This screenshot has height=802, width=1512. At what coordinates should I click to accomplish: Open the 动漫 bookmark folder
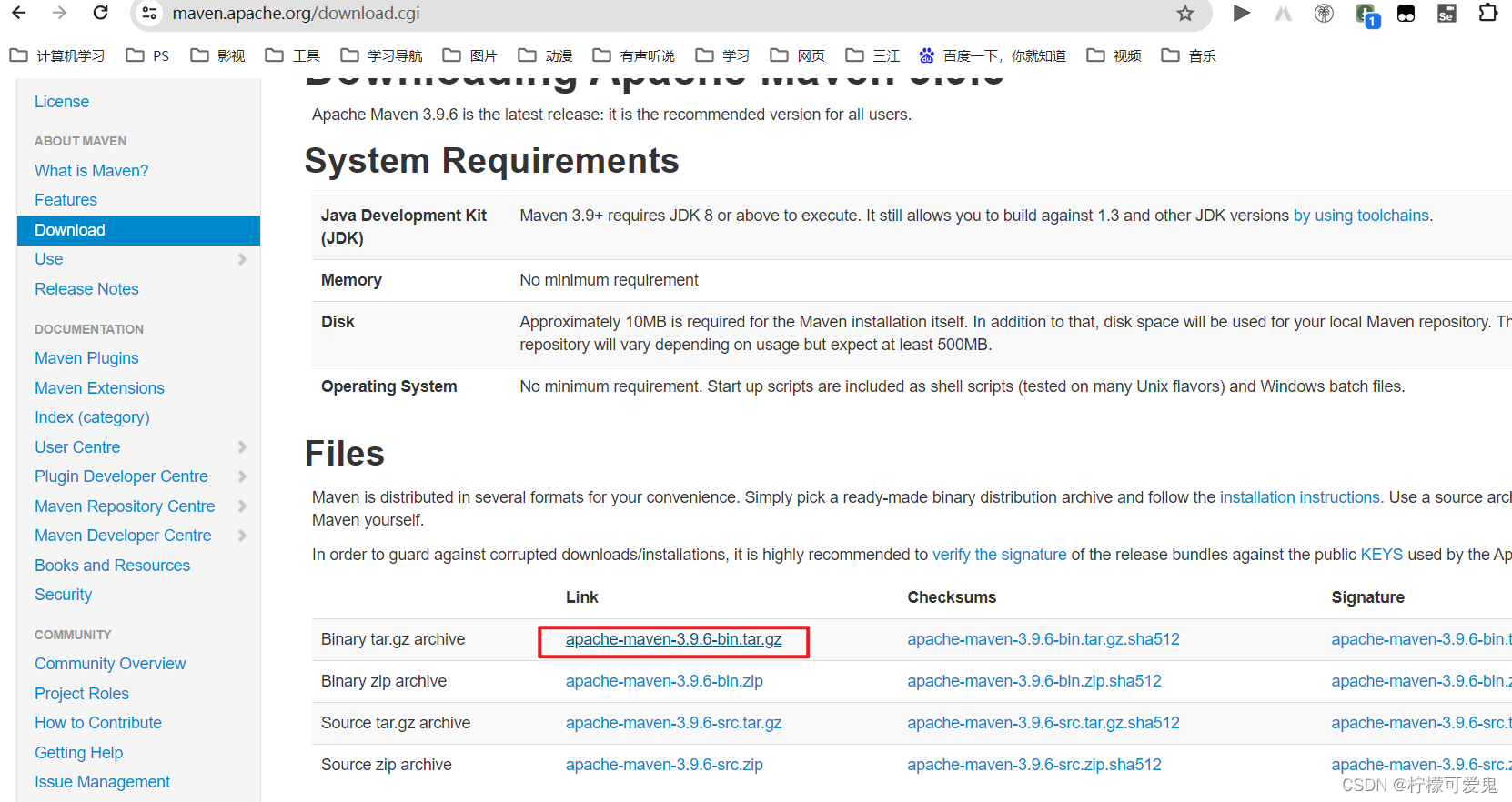click(545, 55)
